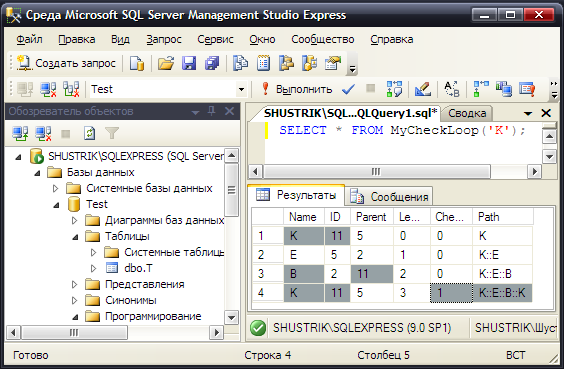This screenshot has height=369, width=564.
Task: Save all with the stacked disks icon
Action: (212, 64)
